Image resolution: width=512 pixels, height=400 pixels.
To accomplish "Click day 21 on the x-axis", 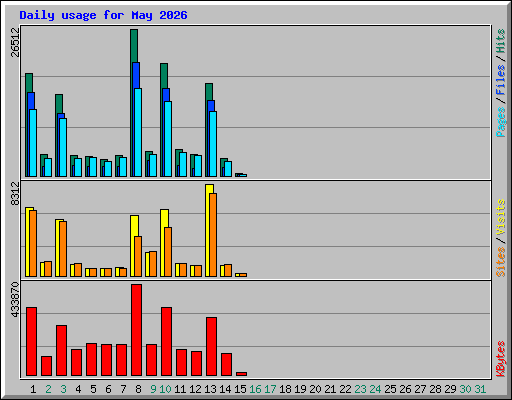I will tap(330, 389).
